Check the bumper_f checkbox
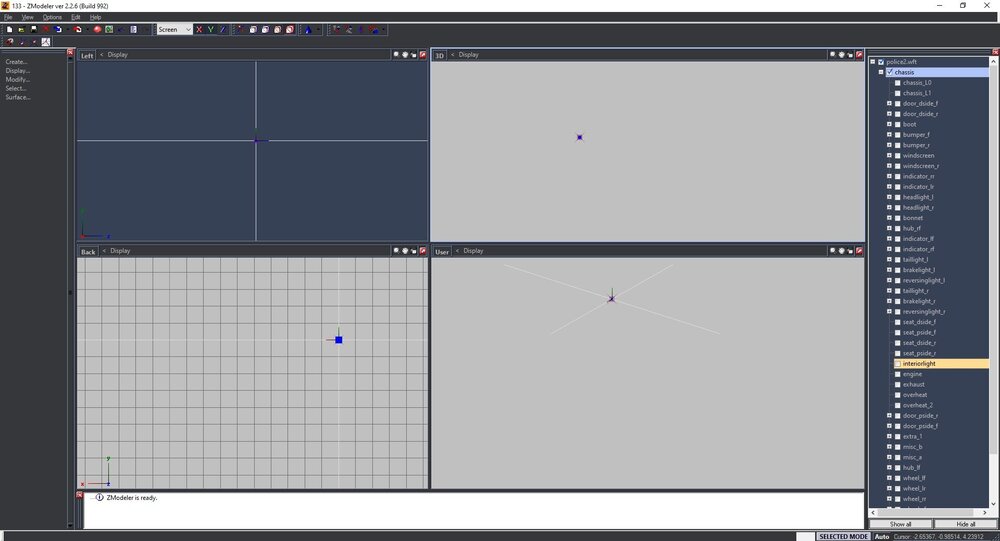 click(x=898, y=135)
